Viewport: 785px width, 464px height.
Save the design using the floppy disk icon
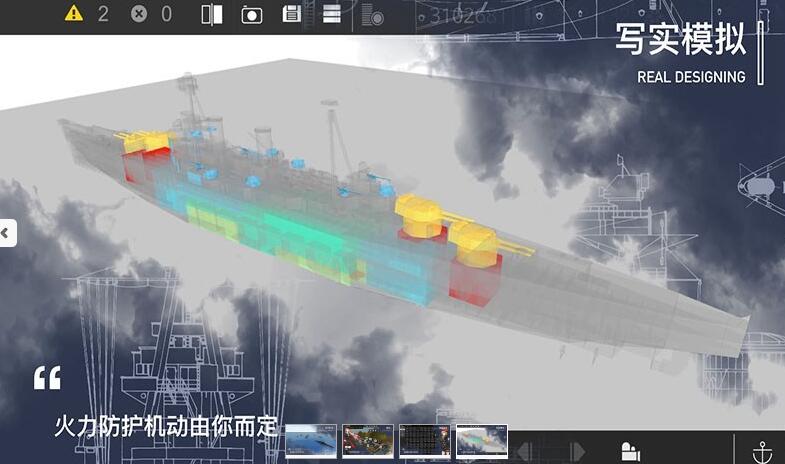[x=291, y=14]
